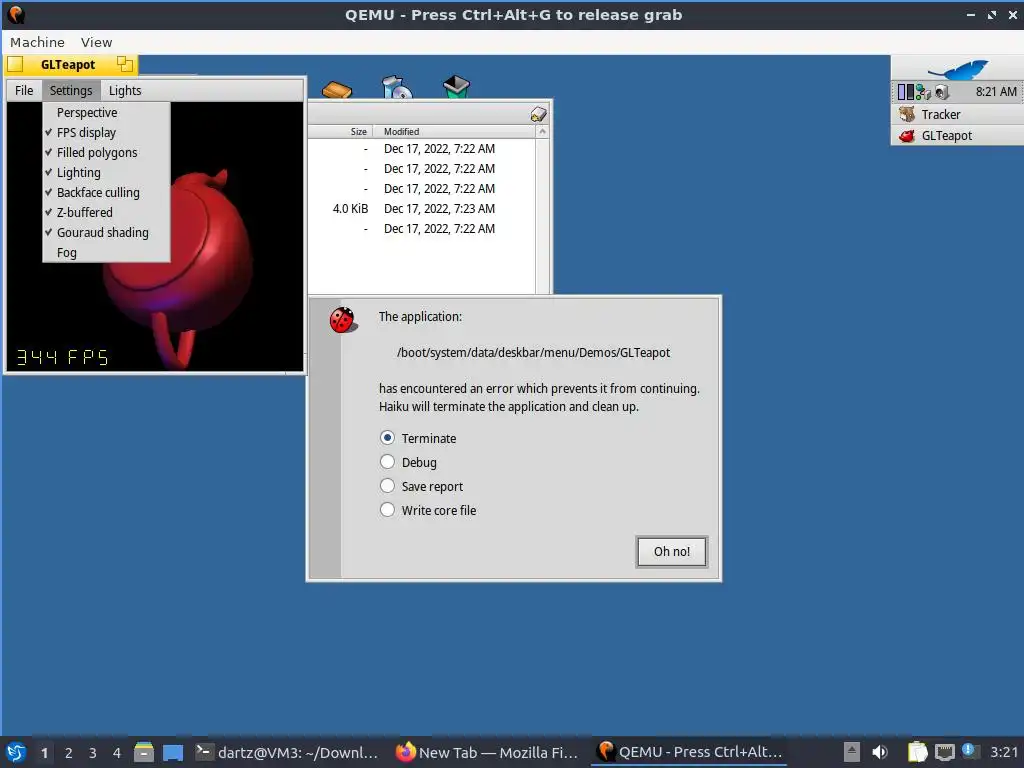This screenshot has height=768, width=1024.
Task: Click the GLTeapot entry in Deskbar
Action: click(957, 136)
